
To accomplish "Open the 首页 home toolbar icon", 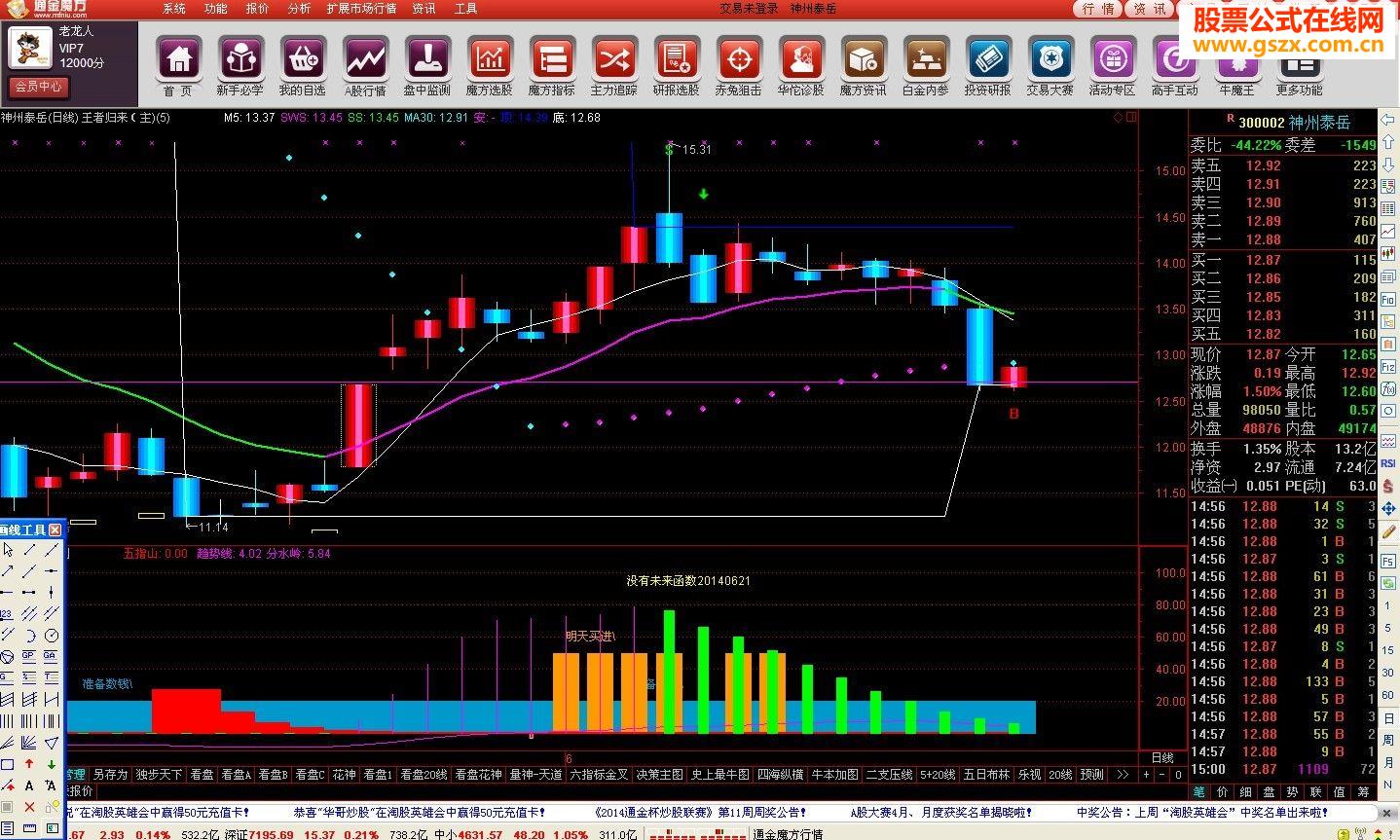I will point(178,57).
